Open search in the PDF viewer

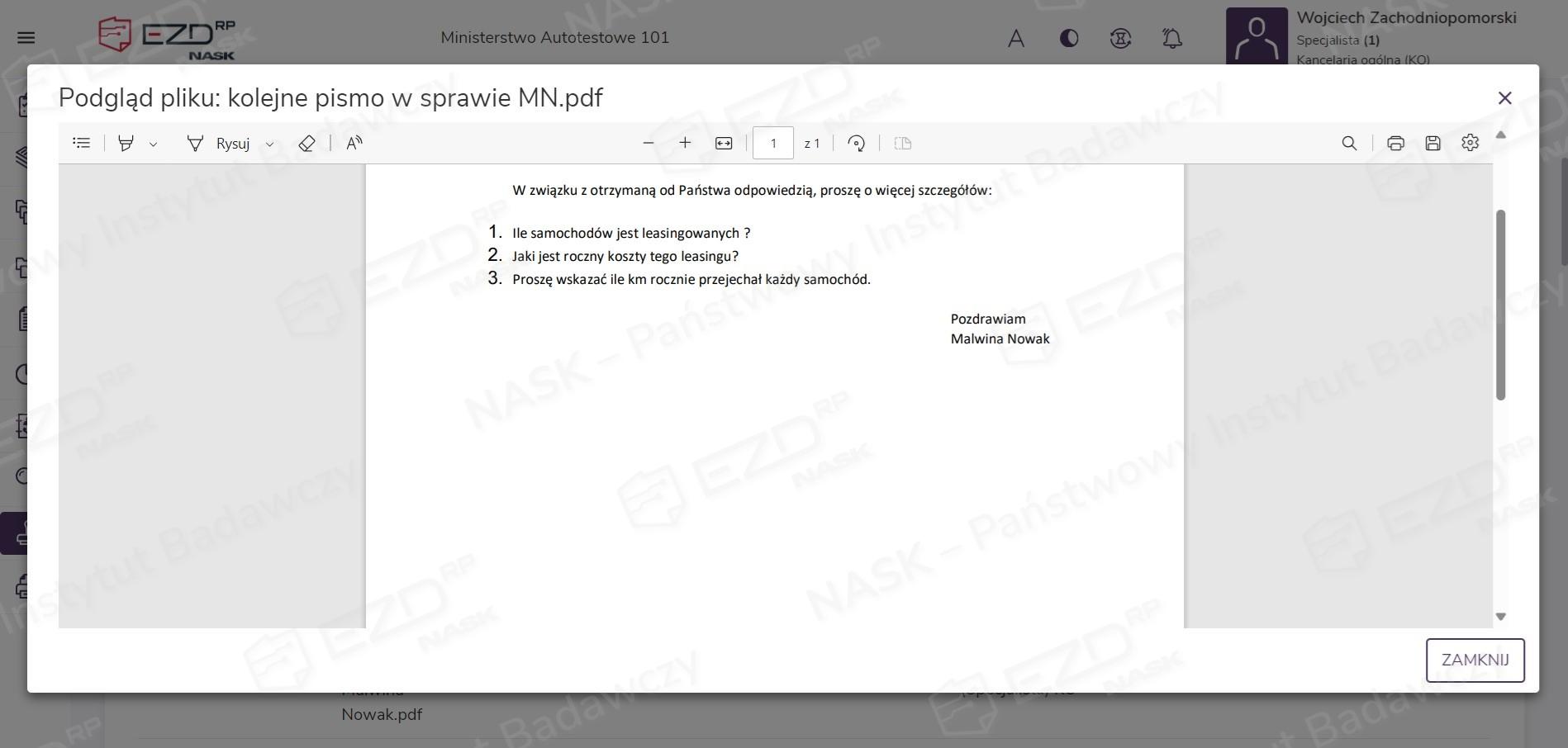(x=1349, y=143)
